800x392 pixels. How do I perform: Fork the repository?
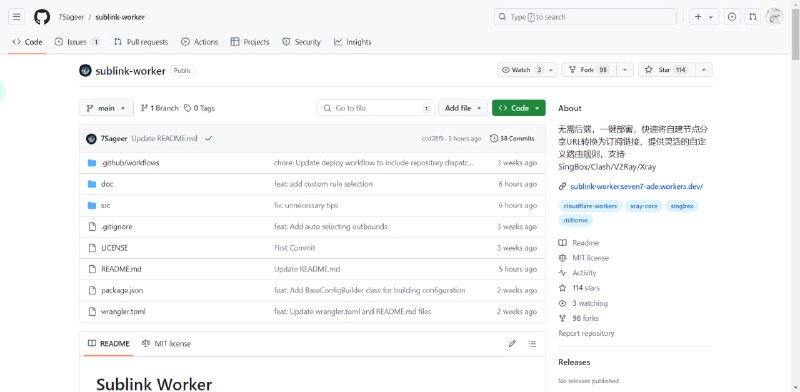pos(589,70)
